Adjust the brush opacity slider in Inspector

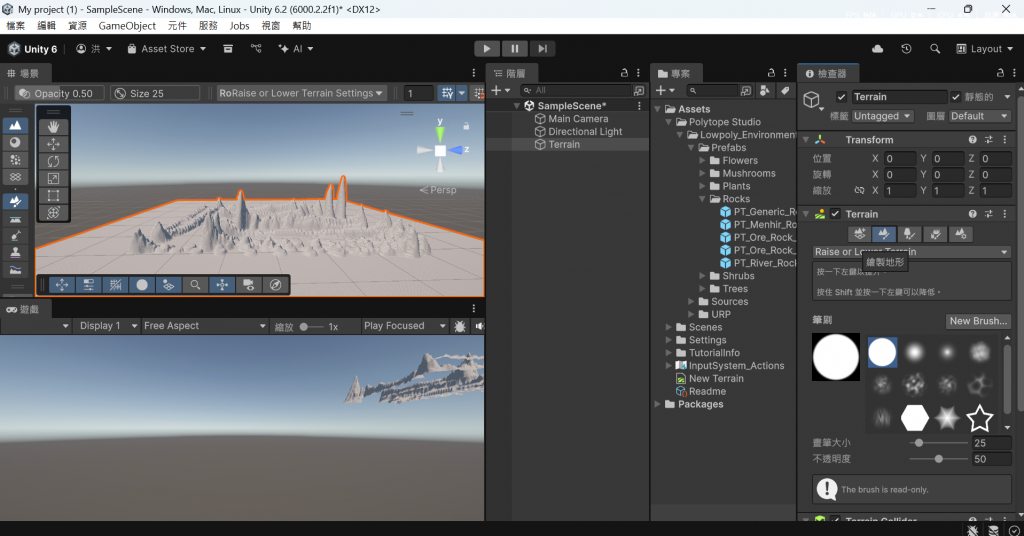point(938,459)
